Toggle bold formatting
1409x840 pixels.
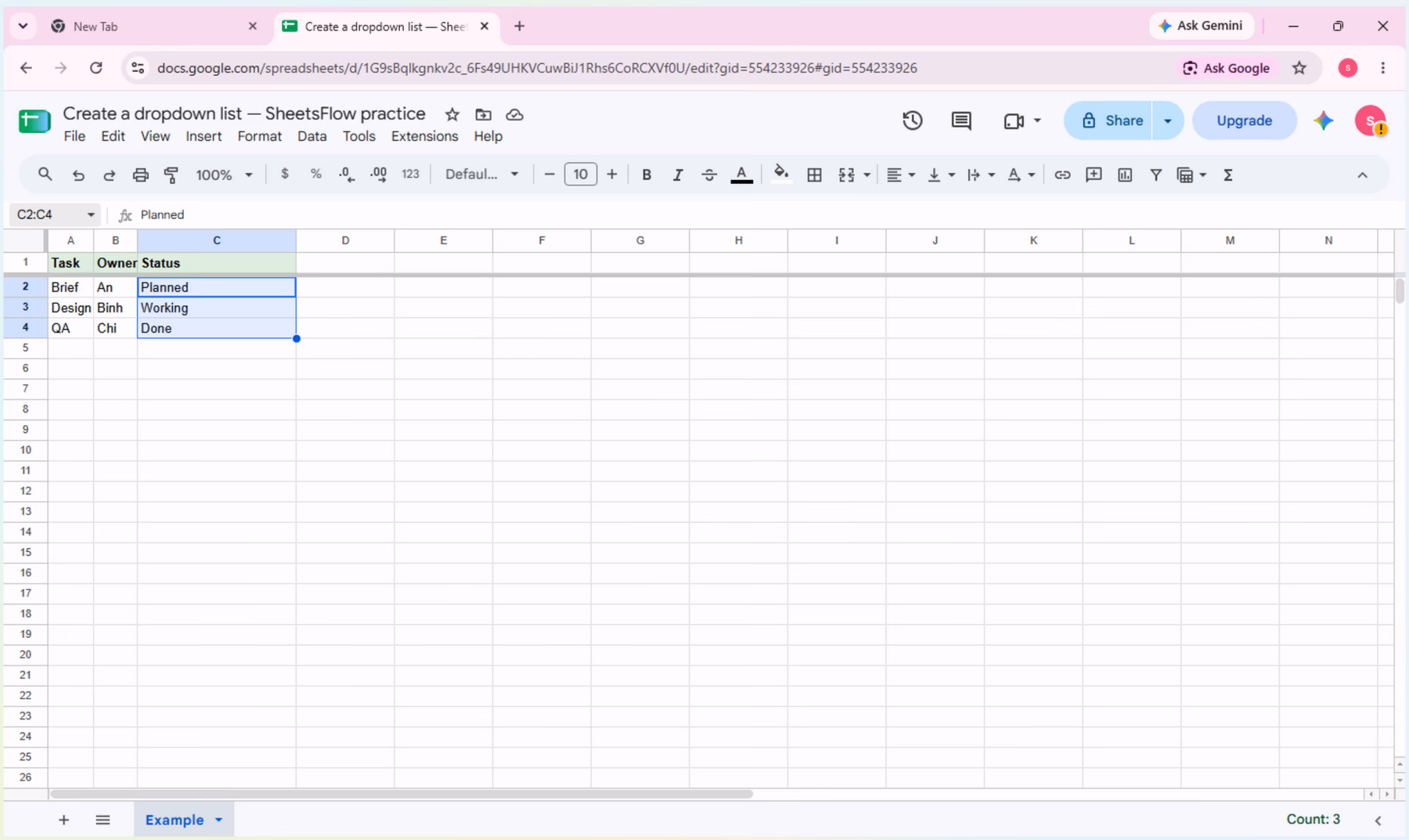click(647, 175)
